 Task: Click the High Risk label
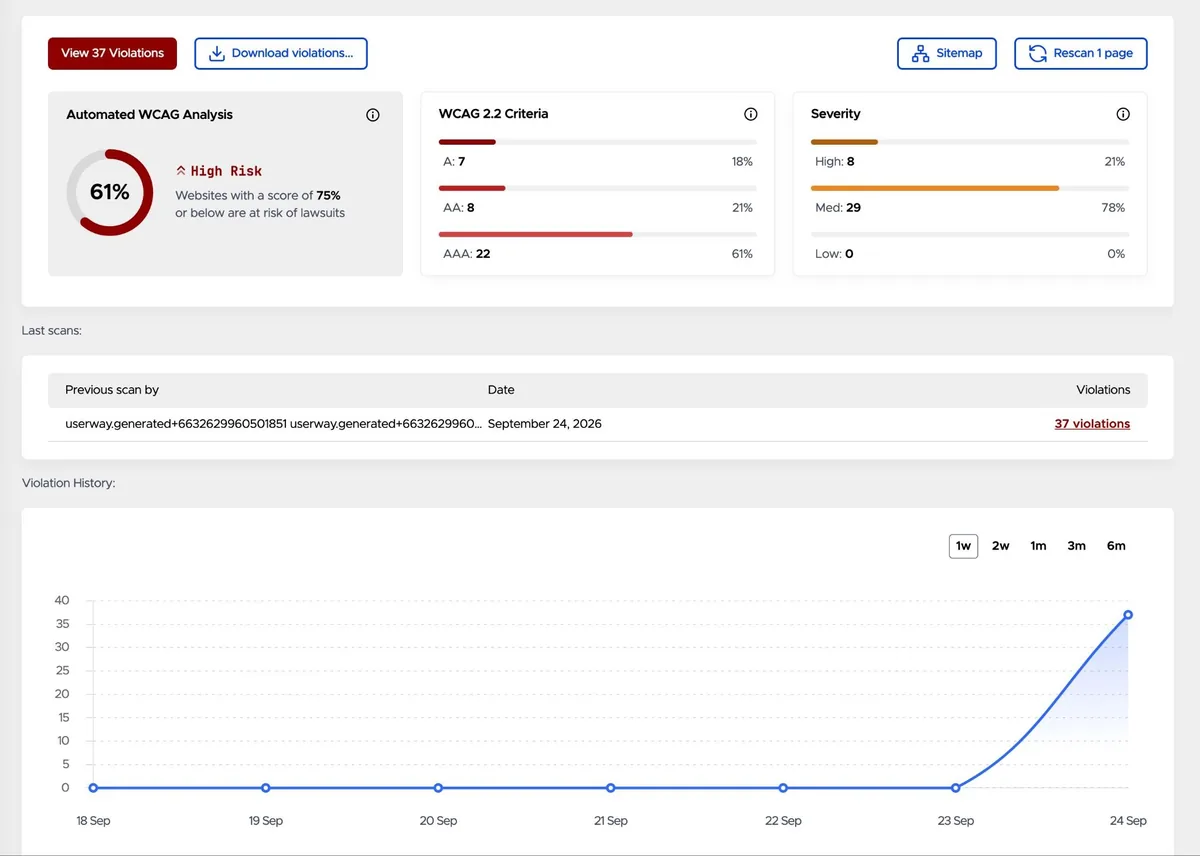pos(226,171)
